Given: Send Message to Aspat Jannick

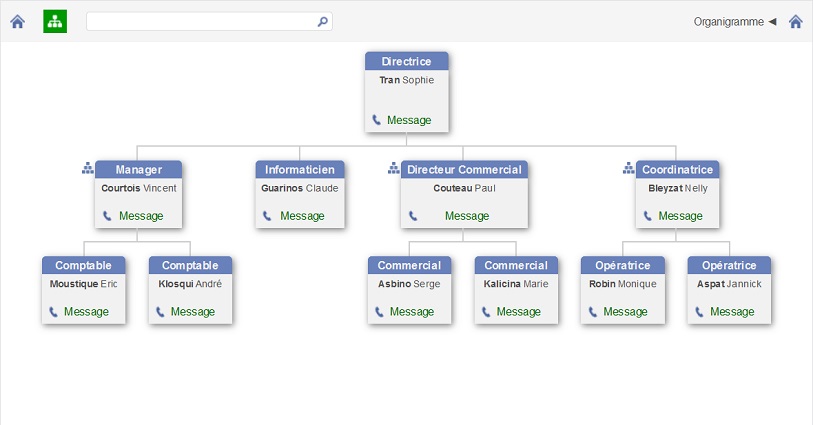Looking at the screenshot, I should tap(732, 312).
